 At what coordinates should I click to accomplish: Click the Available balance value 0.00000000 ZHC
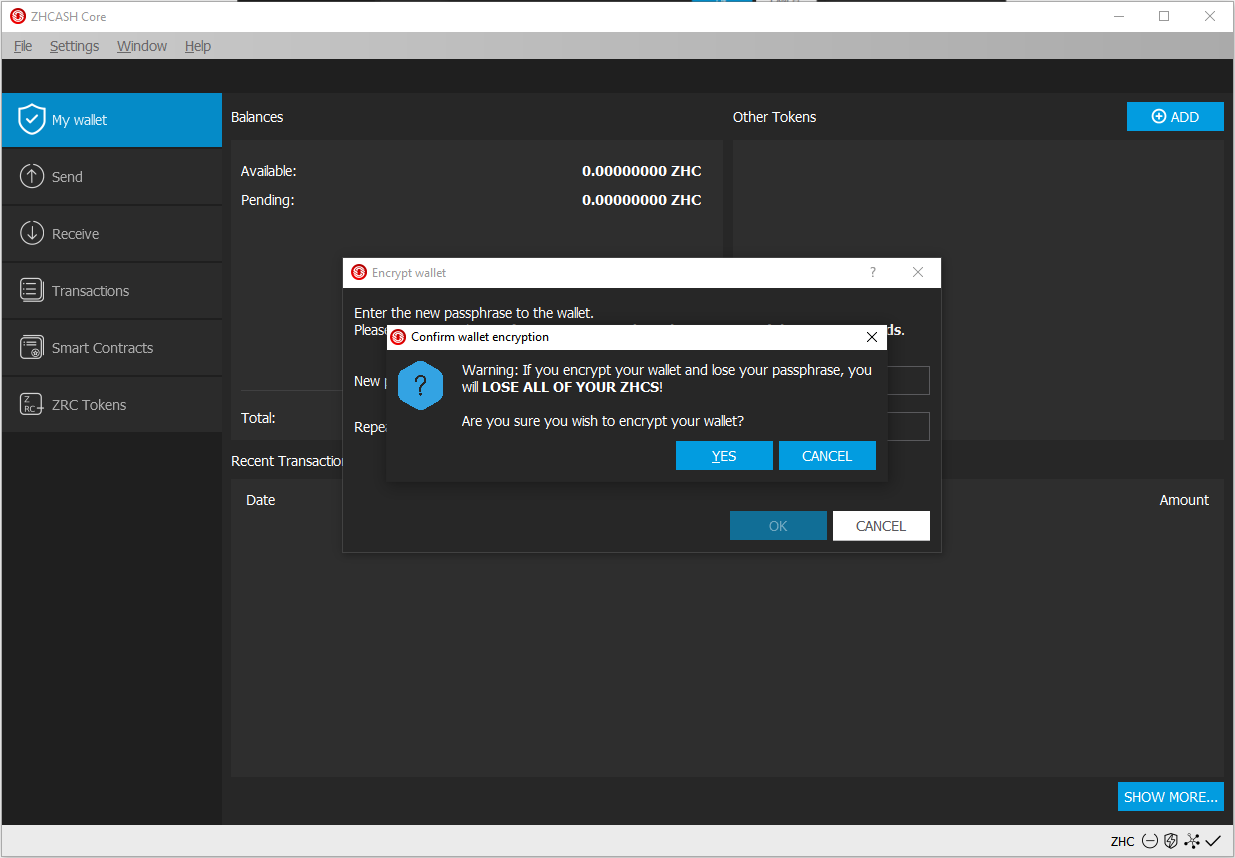click(x=642, y=171)
